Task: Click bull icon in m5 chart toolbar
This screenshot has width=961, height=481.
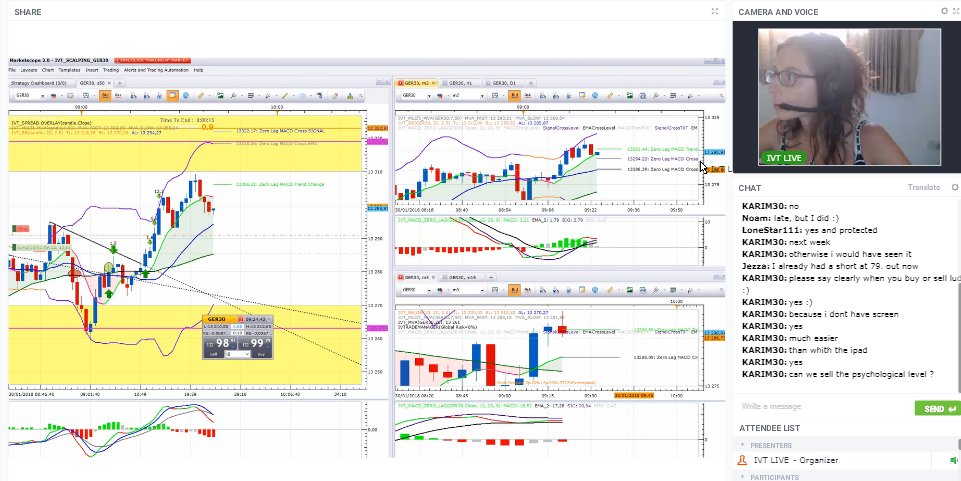Action: click(440, 290)
